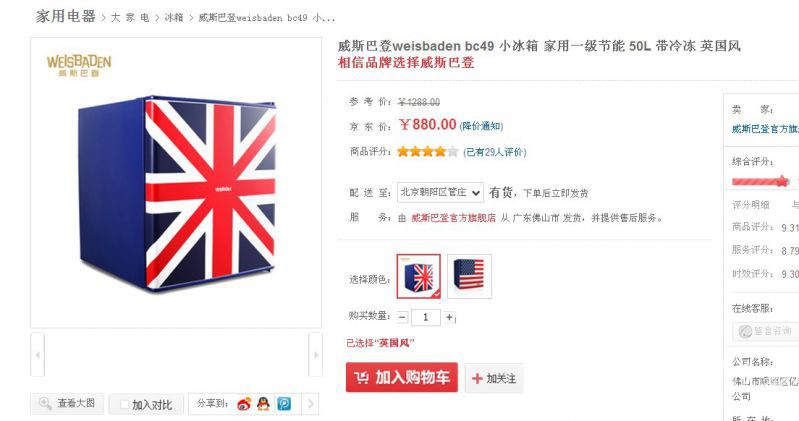Click 加关注 follow button
The image size is (799, 421).
tap(493, 378)
